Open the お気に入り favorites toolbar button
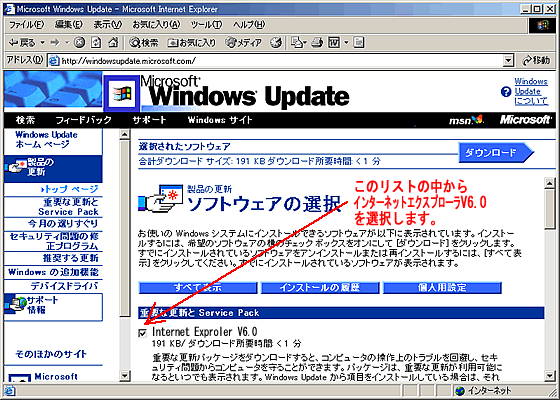Screen dimensions: 560x400 (x=192, y=43)
